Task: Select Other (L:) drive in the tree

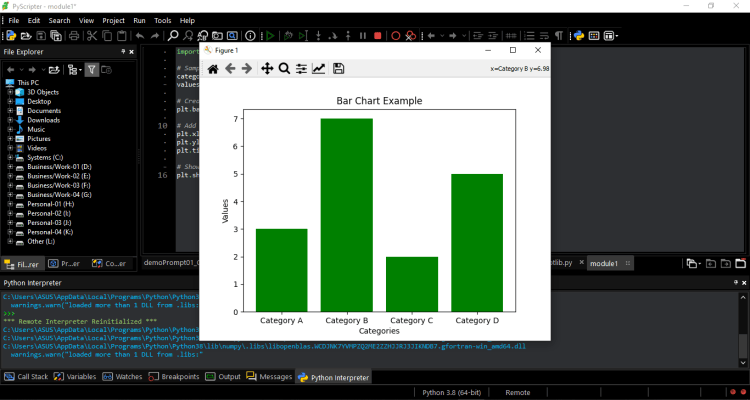Action: point(41,241)
